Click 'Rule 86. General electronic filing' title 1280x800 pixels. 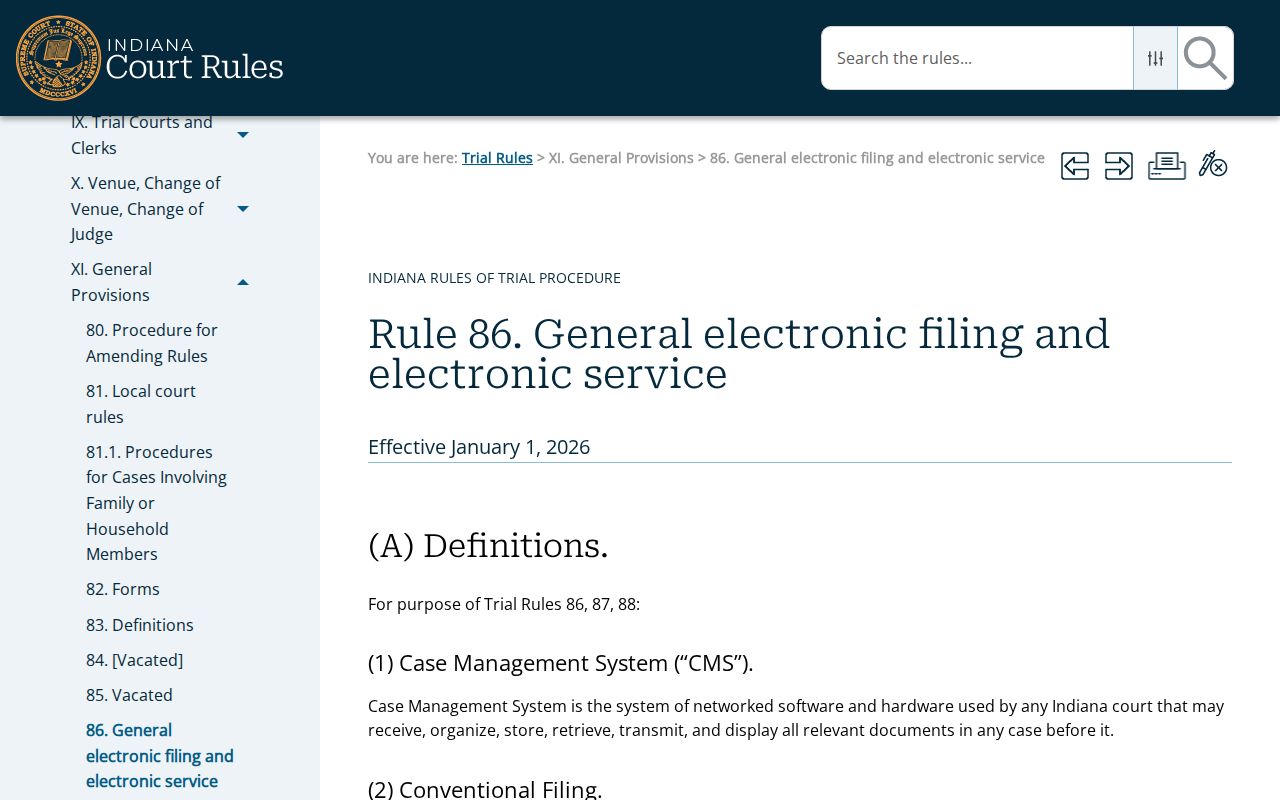click(x=739, y=354)
